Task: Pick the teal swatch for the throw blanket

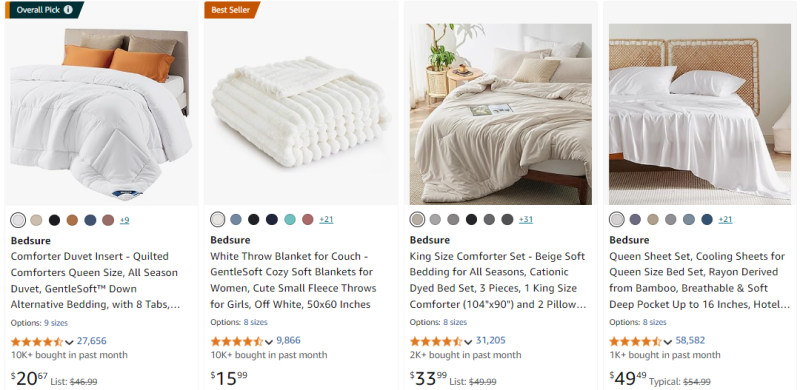Action: point(290,220)
